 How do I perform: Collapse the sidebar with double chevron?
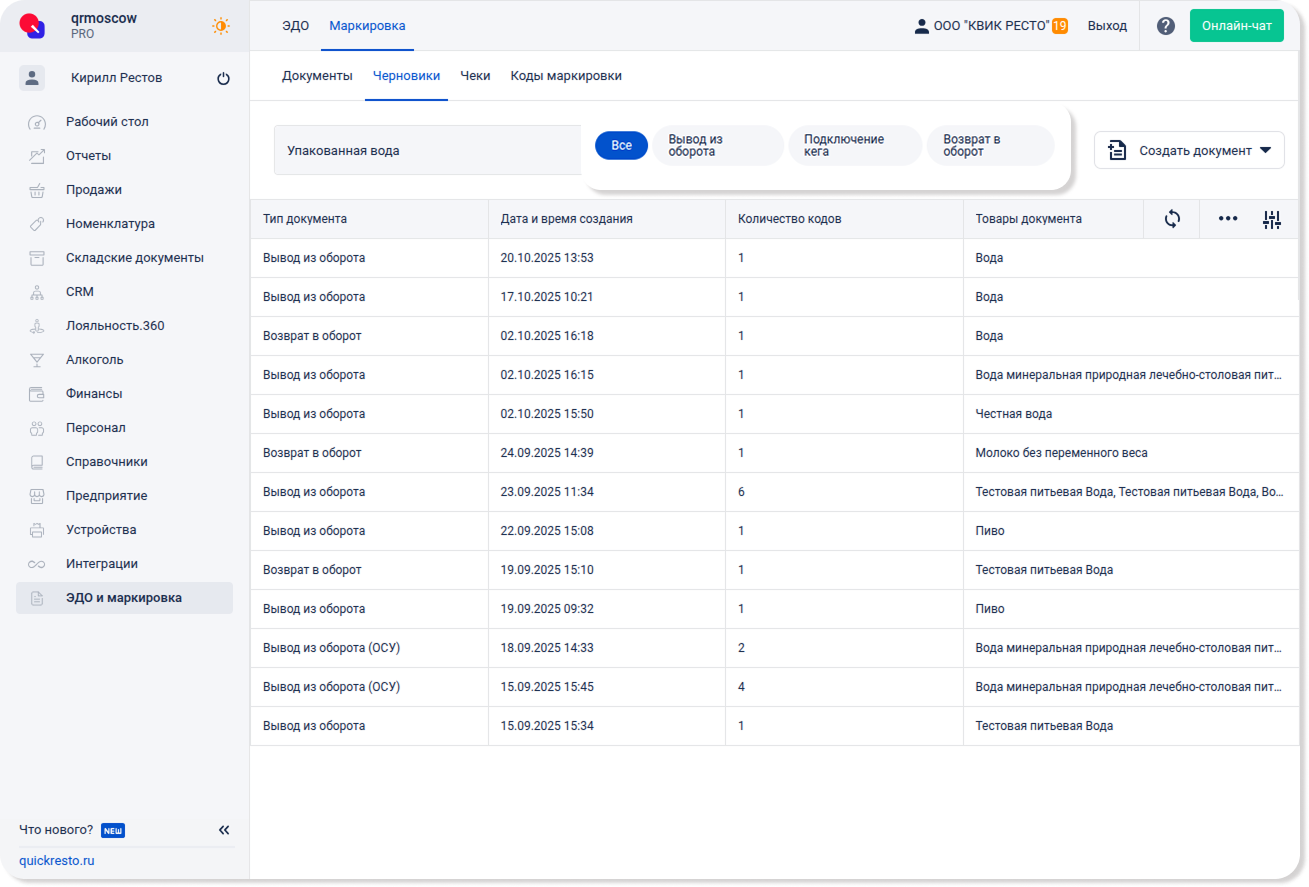pyautogui.click(x=224, y=830)
